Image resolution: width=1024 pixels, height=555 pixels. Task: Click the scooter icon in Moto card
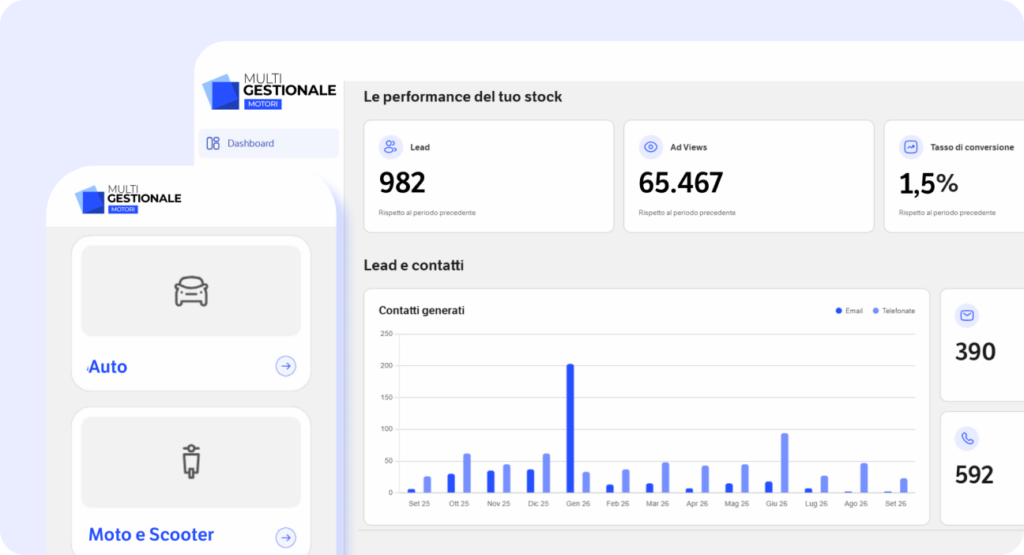pyautogui.click(x=191, y=461)
